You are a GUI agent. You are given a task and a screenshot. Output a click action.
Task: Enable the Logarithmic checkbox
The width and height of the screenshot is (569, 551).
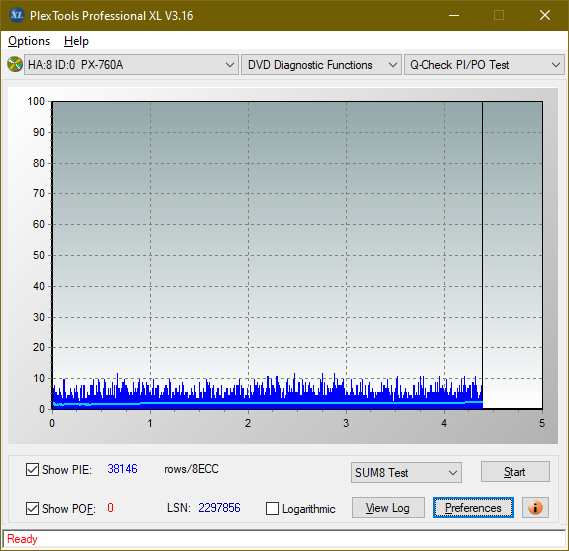coord(272,509)
